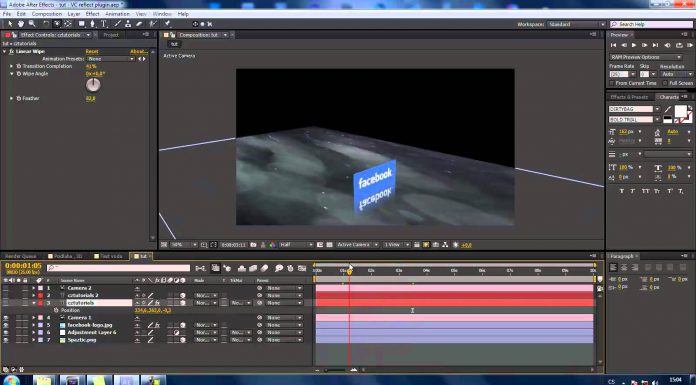Toggle Linear Wipe effect fx switch
The height and width of the screenshot is (385, 696).
pyautogui.click(x=12, y=52)
